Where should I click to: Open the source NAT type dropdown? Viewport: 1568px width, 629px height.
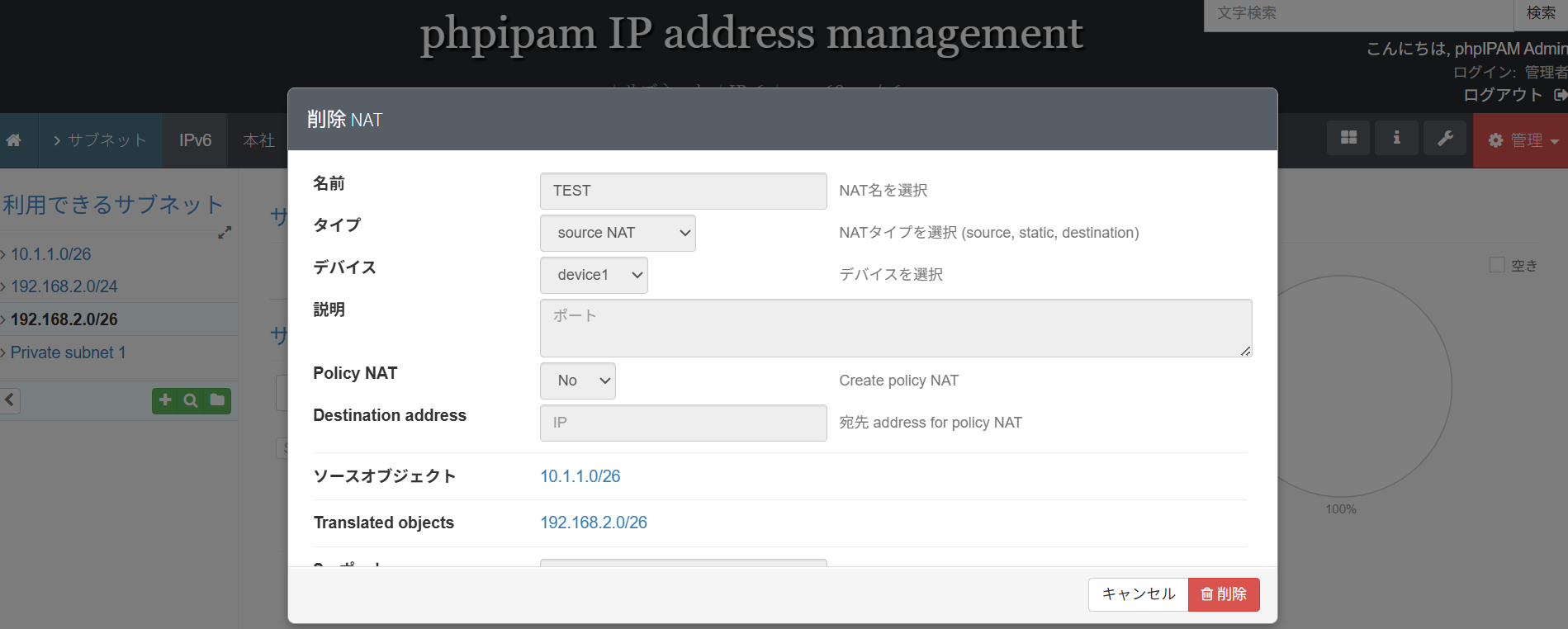[x=618, y=233]
